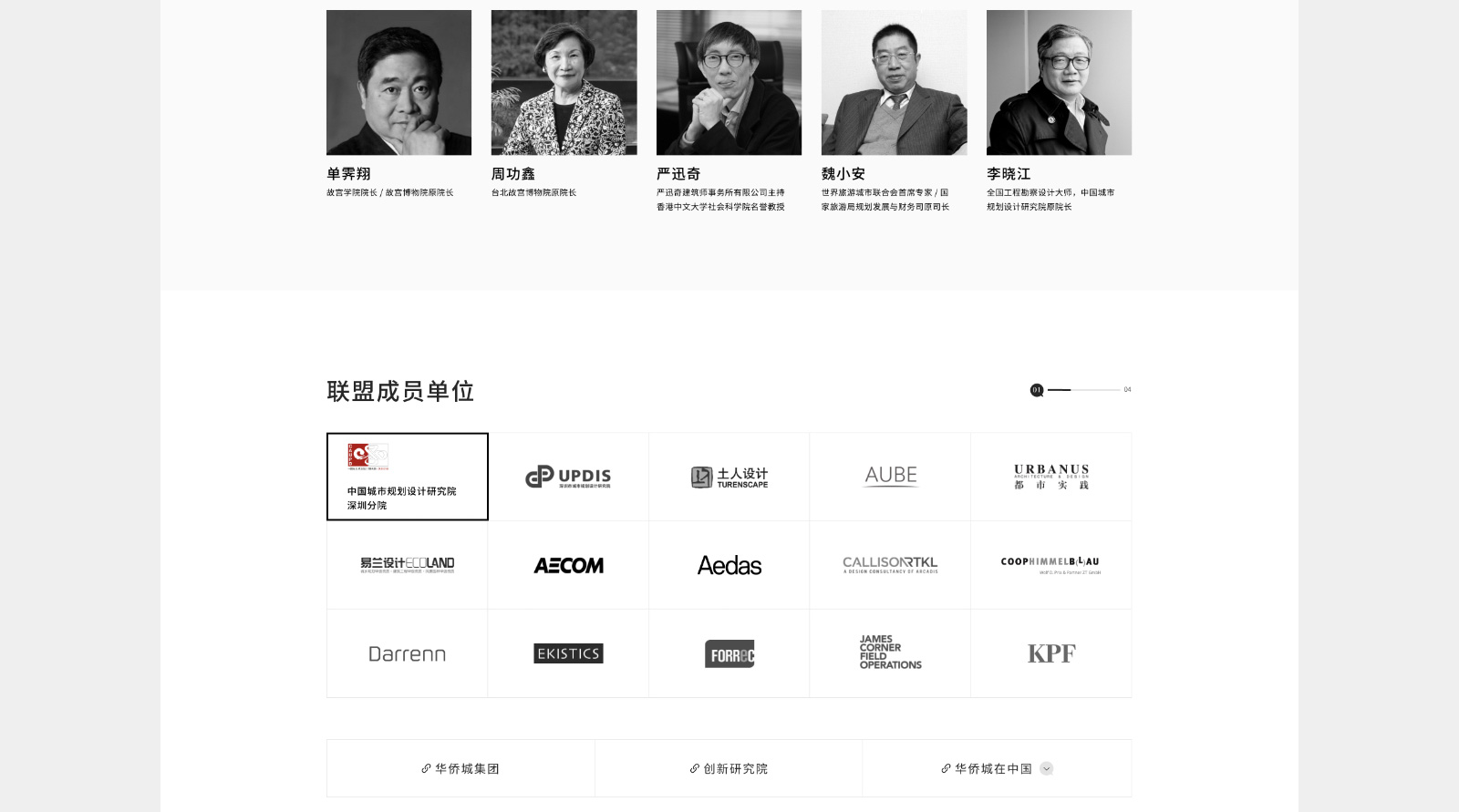Select the EKISTICS logo
Screen dimensions: 1459x812
click(x=568, y=653)
